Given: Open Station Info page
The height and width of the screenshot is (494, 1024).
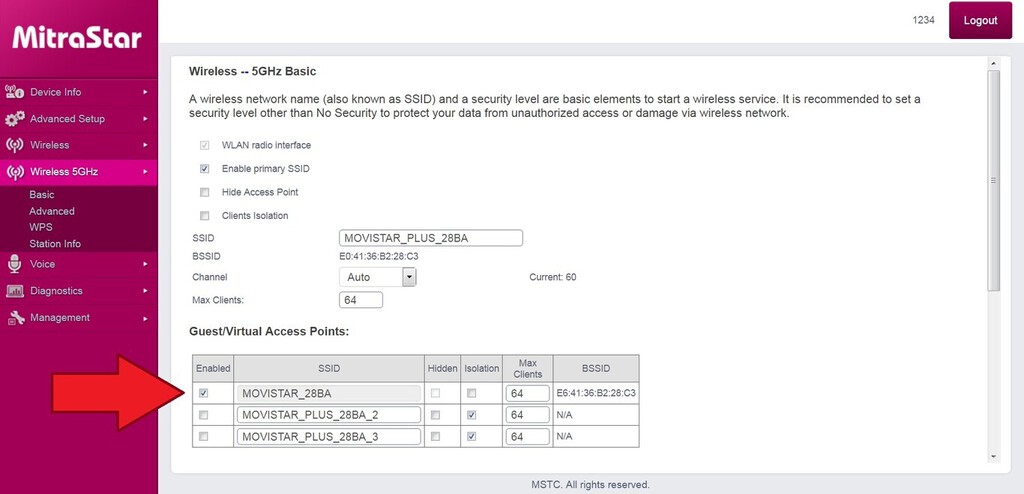Looking at the screenshot, I should coord(55,244).
